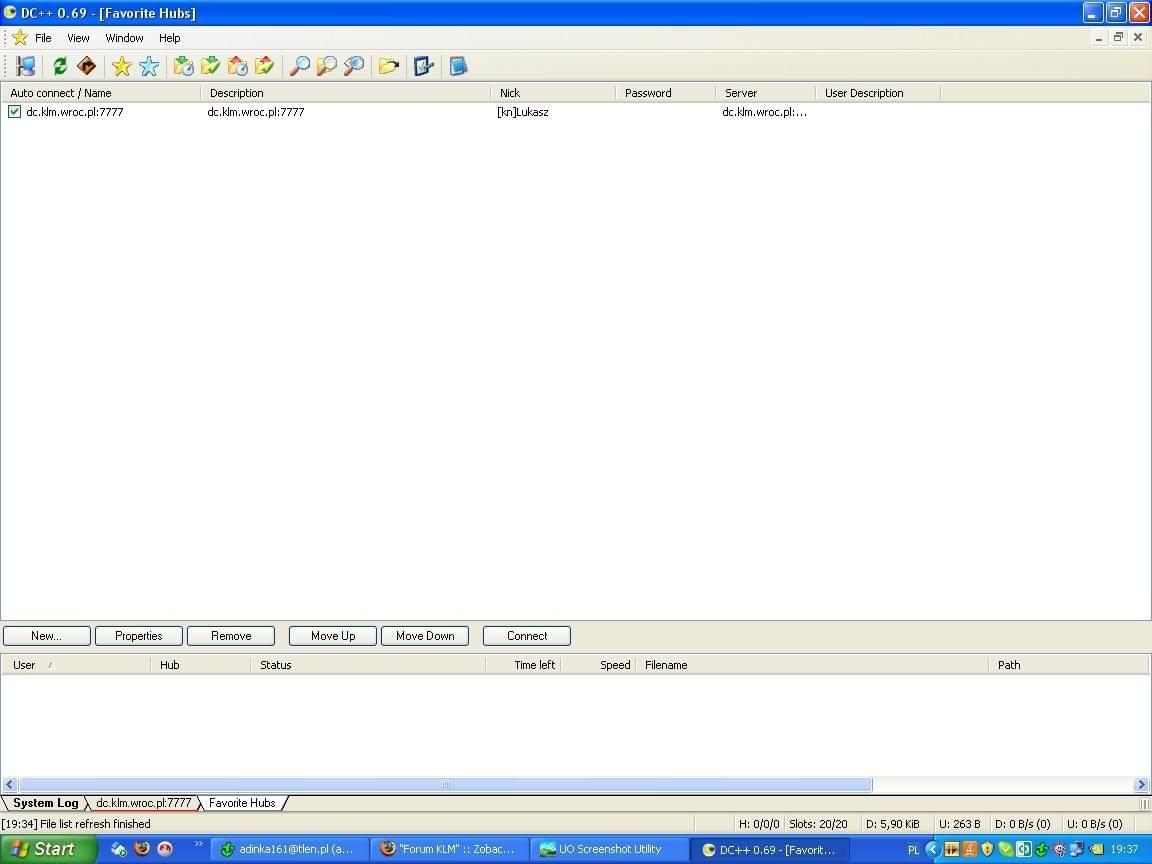Open Favorite Hubs via yellow star icon
Screen dimensions: 1152x864
tap(121, 66)
